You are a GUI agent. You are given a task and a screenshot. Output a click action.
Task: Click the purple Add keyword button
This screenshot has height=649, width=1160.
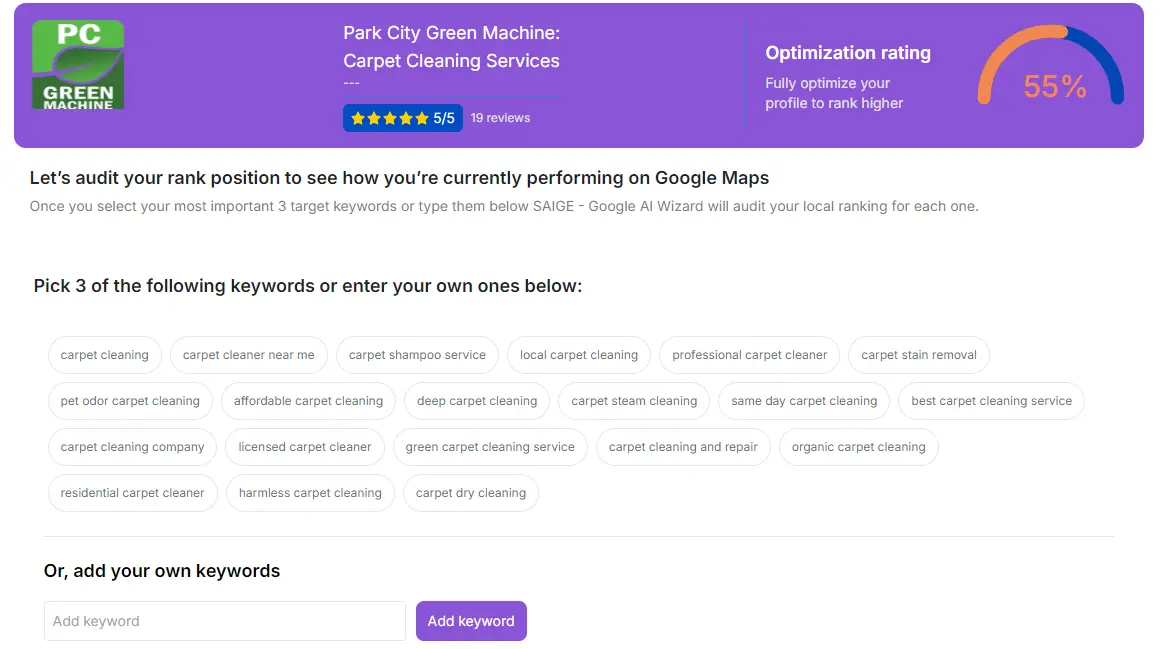pyautogui.click(x=471, y=621)
